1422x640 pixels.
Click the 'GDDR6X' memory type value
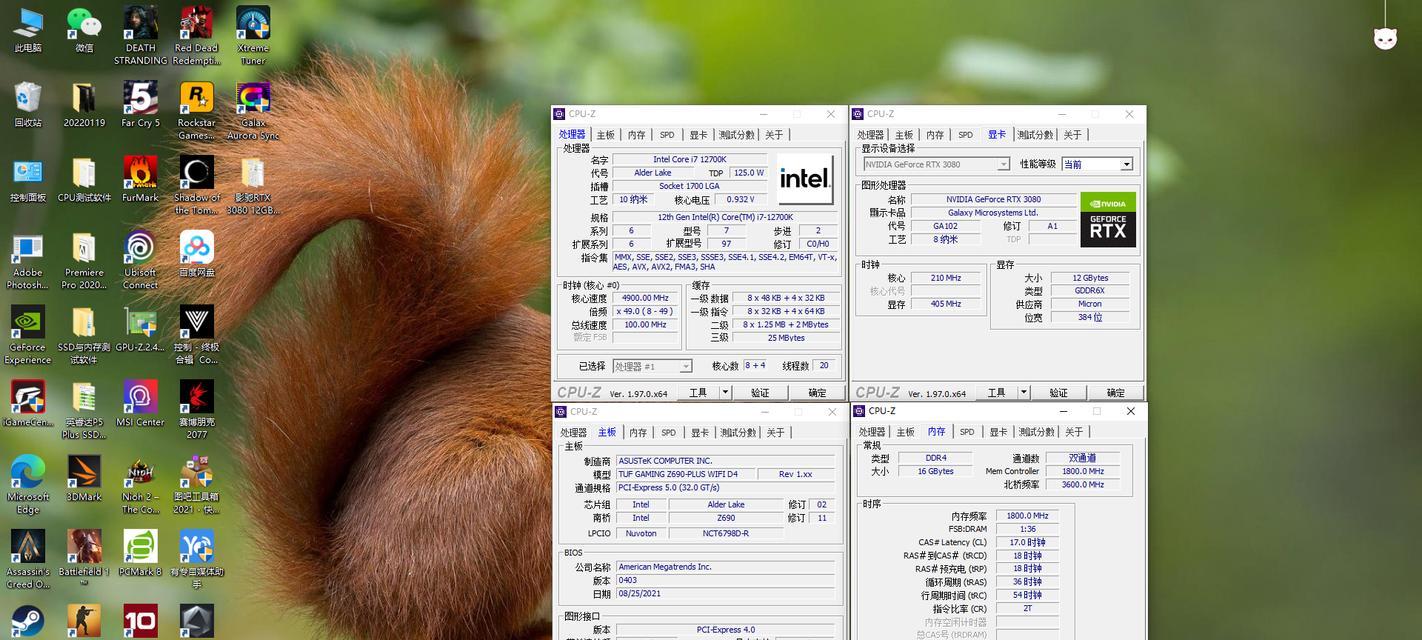(1090, 291)
